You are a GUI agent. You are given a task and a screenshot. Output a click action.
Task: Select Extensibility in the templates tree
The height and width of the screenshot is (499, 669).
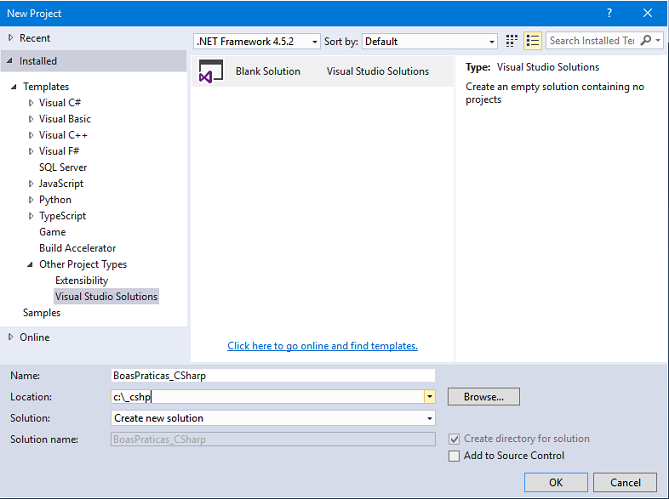(x=81, y=281)
